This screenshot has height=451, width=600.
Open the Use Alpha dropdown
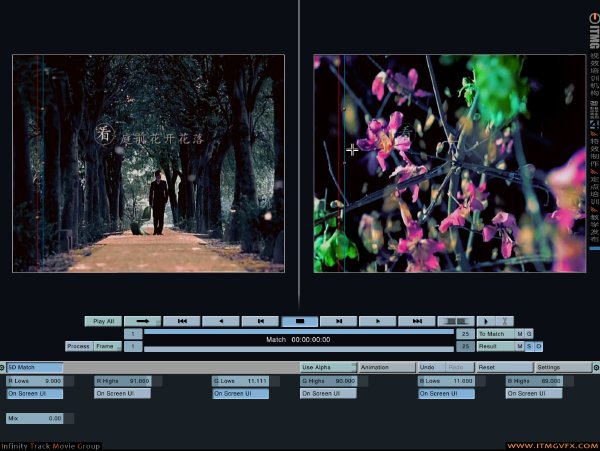(328, 367)
